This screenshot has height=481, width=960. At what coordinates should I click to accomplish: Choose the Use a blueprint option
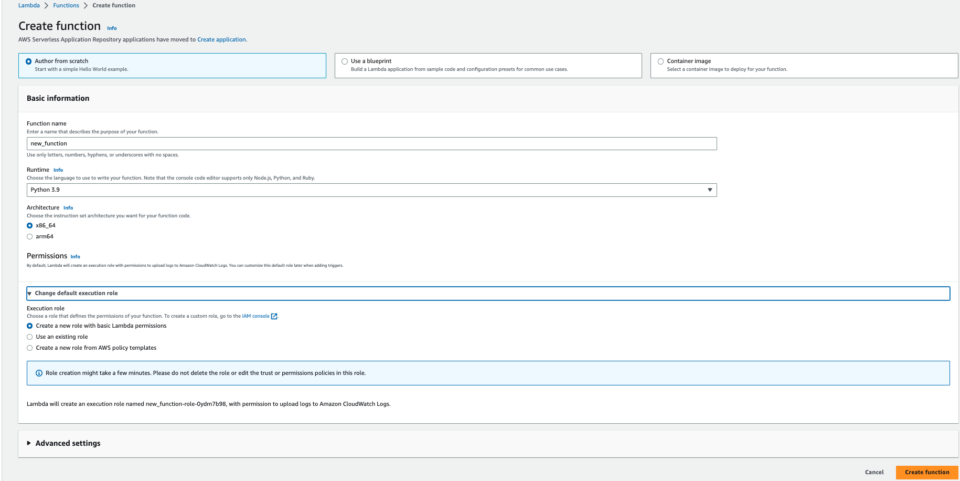tap(344, 61)
